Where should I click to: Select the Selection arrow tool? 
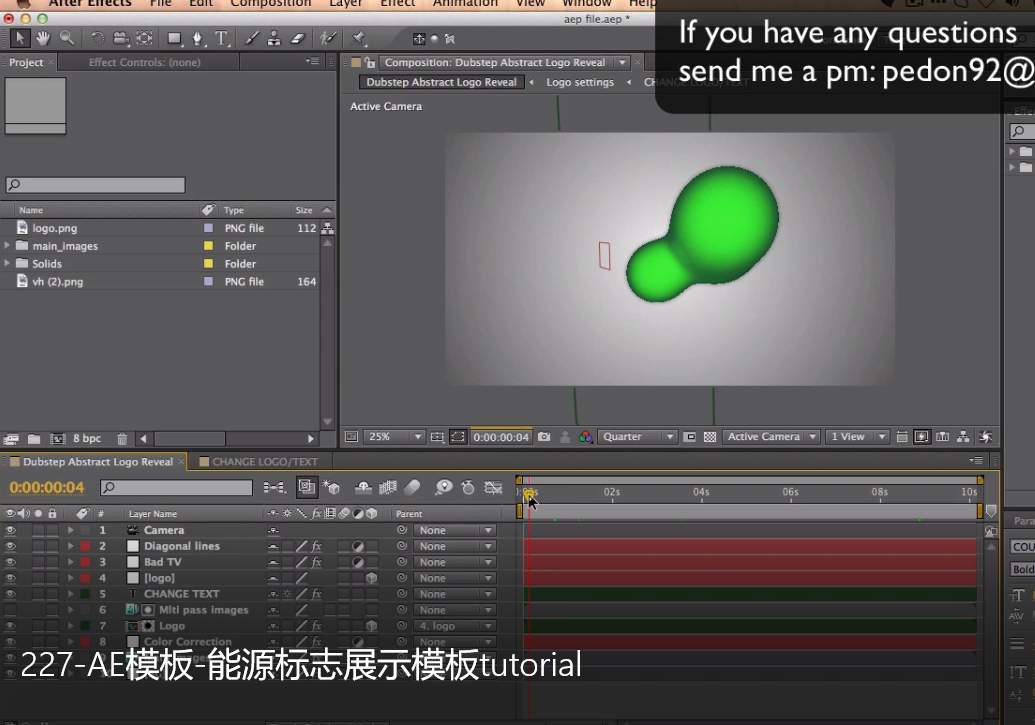pyautogui.click(x=20, y=38)
